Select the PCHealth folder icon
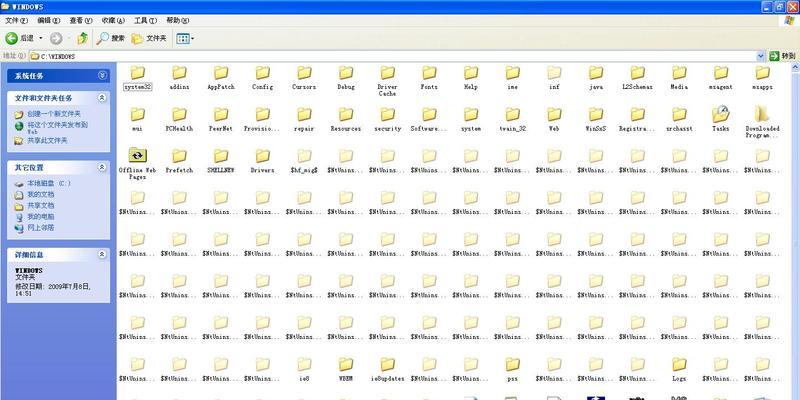800x400 pixels. point(179,114)
